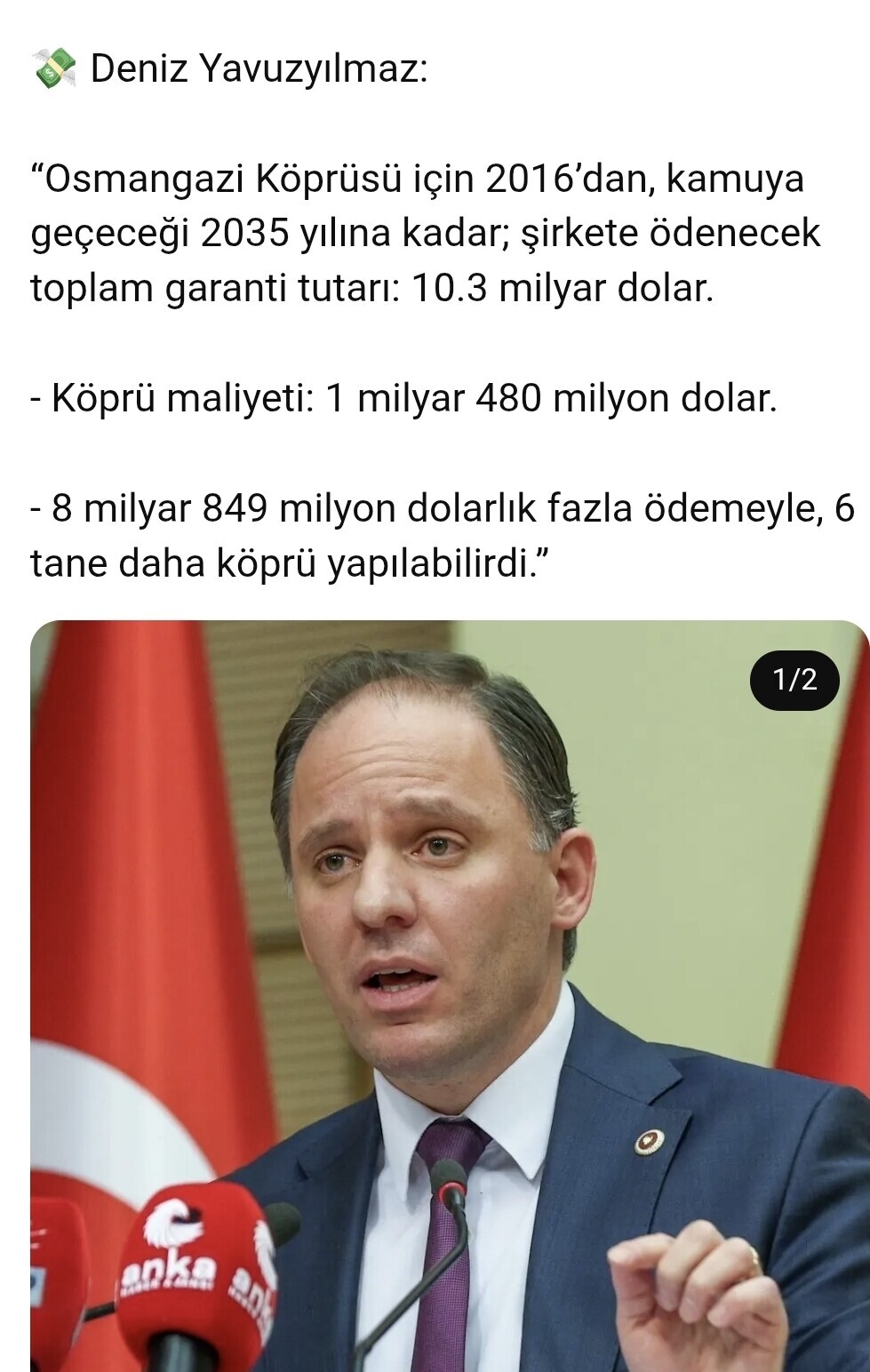Click the flying money emoji icon
Screen dimensions: 870x1372
(55, 69)
